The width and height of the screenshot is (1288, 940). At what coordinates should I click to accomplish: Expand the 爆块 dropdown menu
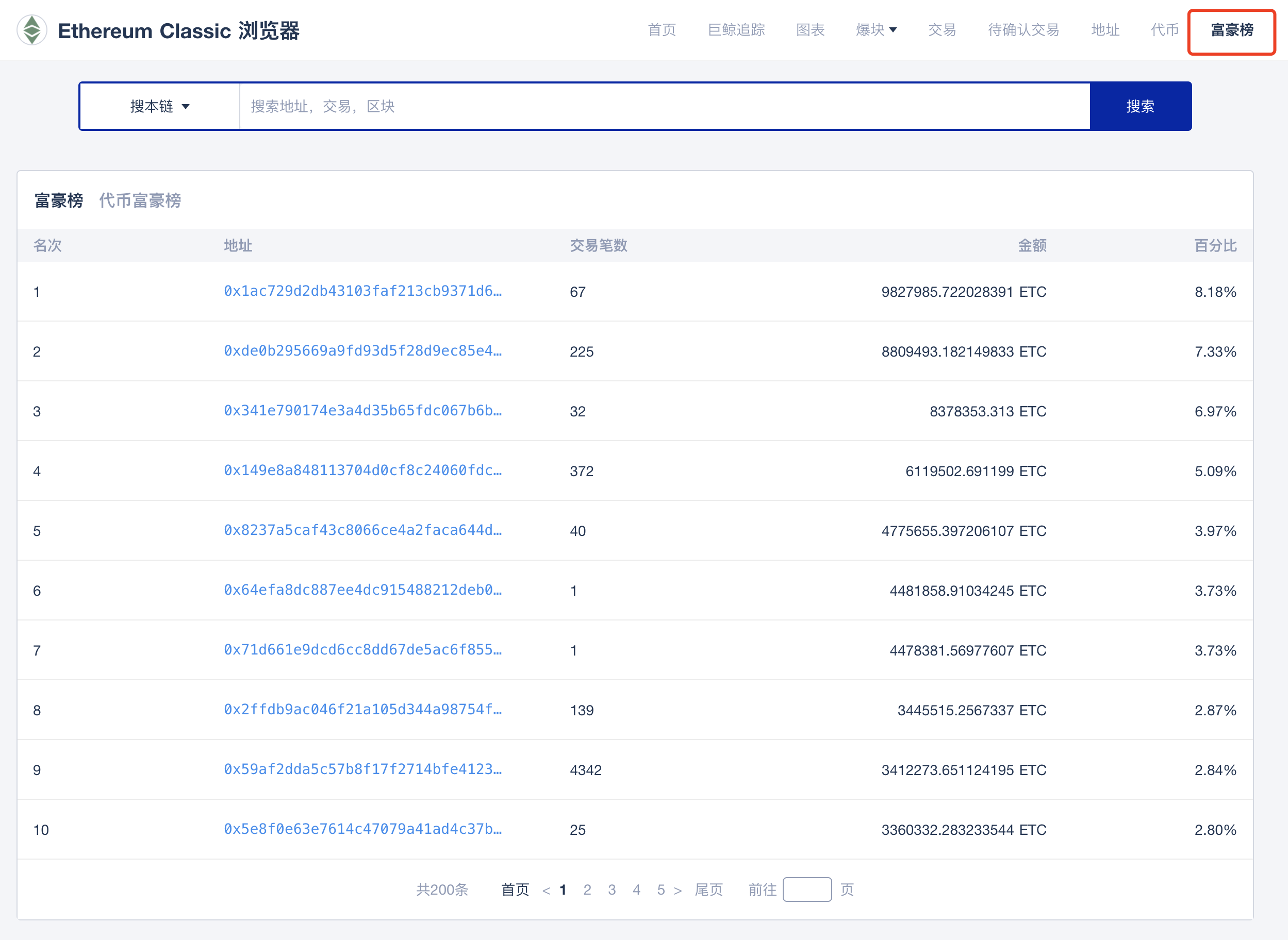point(876,30)
